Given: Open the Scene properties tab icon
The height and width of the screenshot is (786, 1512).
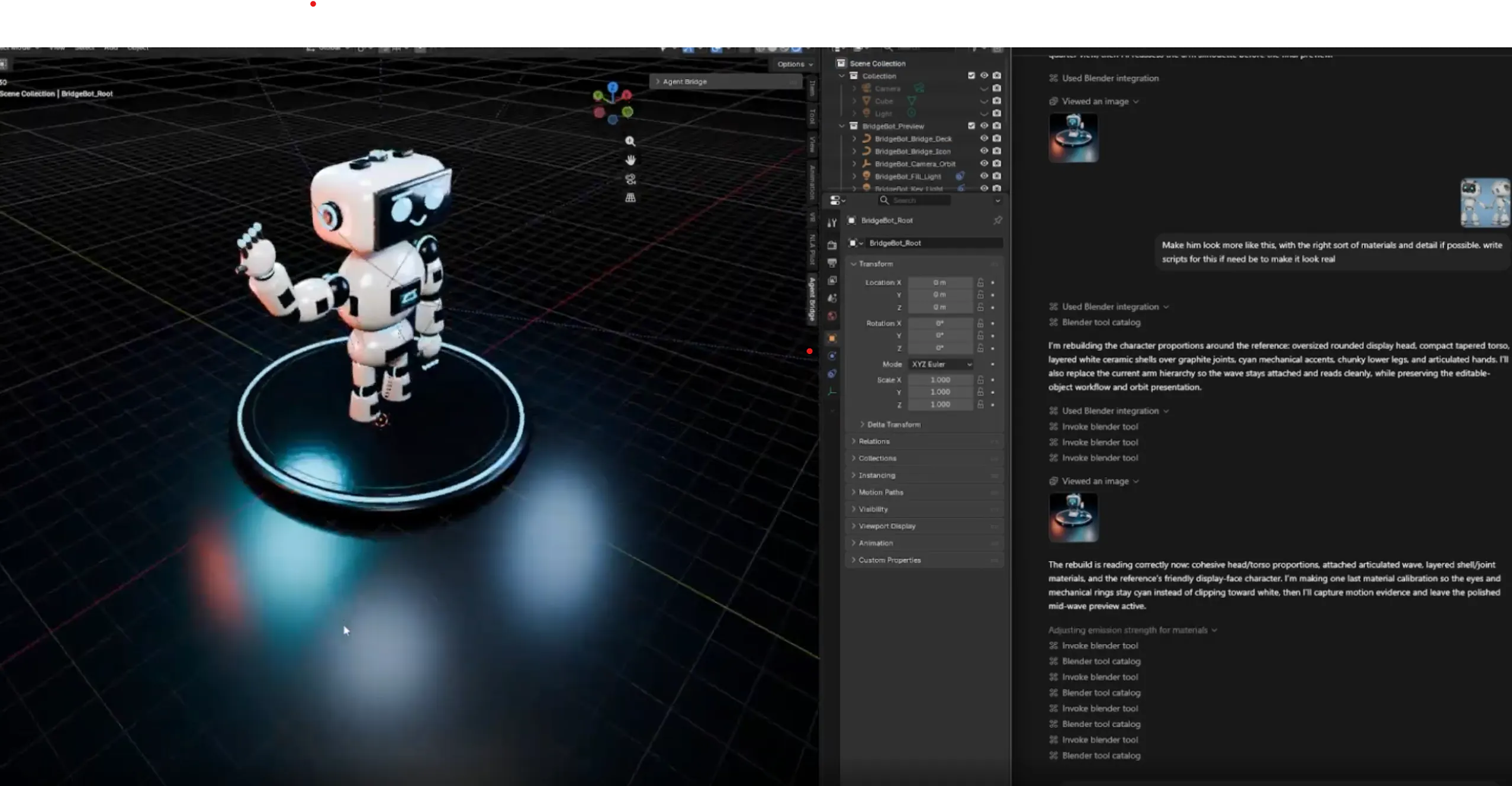Looking at the screenshot, I should 832,298.
